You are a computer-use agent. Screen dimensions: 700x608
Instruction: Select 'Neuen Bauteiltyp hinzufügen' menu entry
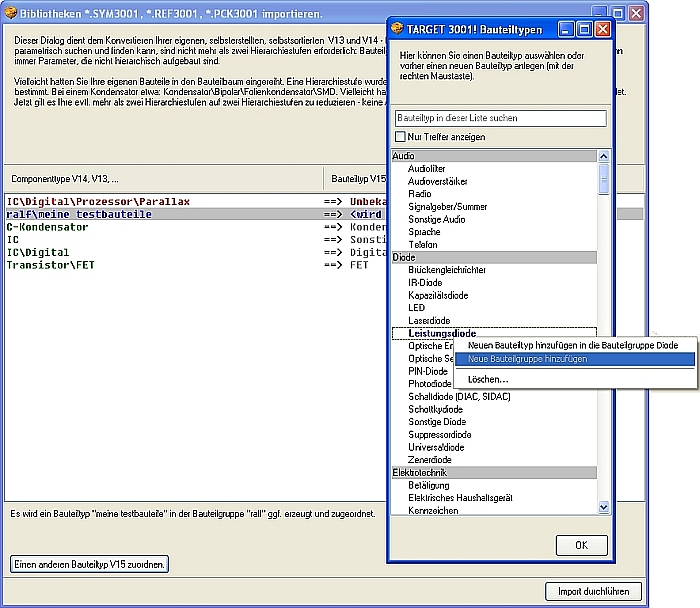(573, 344)
